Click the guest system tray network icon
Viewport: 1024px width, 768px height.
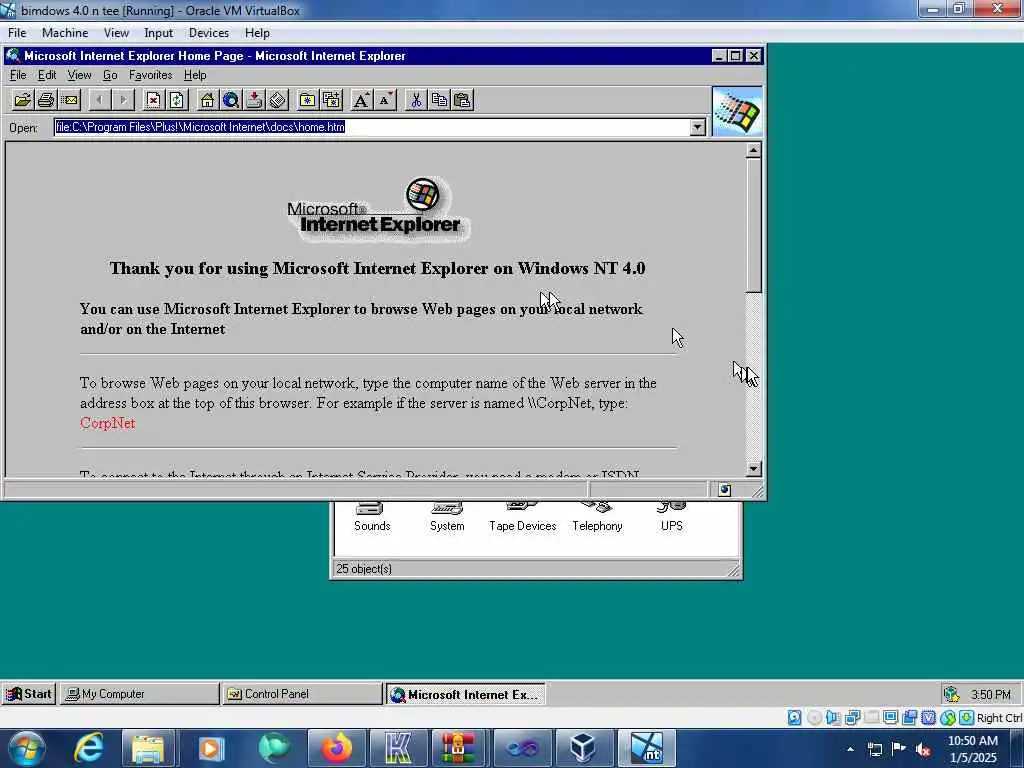click(x=952, y=694)
